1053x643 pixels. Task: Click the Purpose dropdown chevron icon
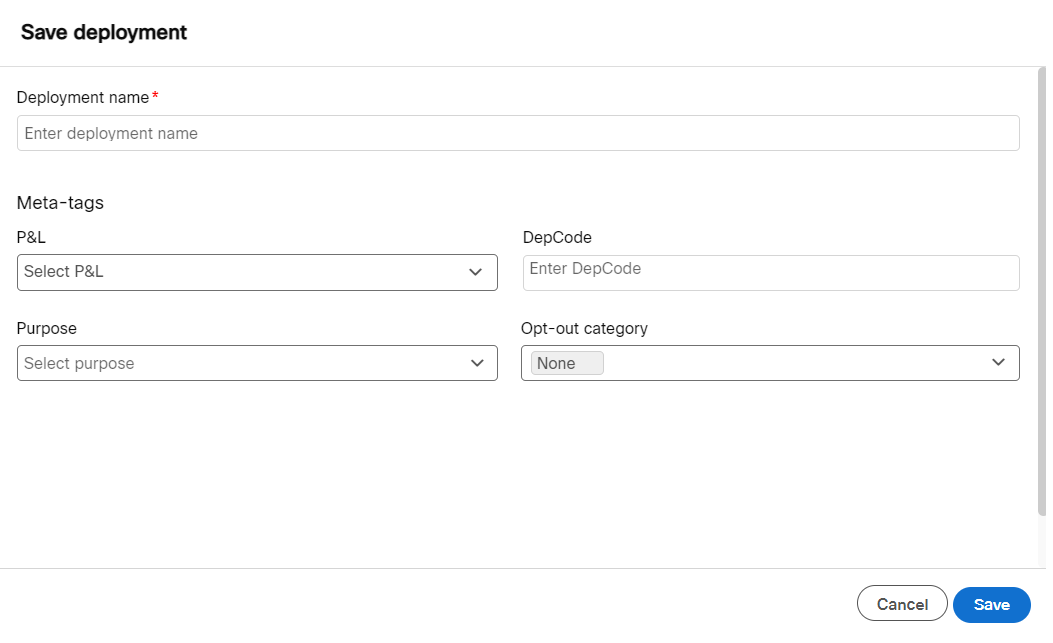point(477,363)
